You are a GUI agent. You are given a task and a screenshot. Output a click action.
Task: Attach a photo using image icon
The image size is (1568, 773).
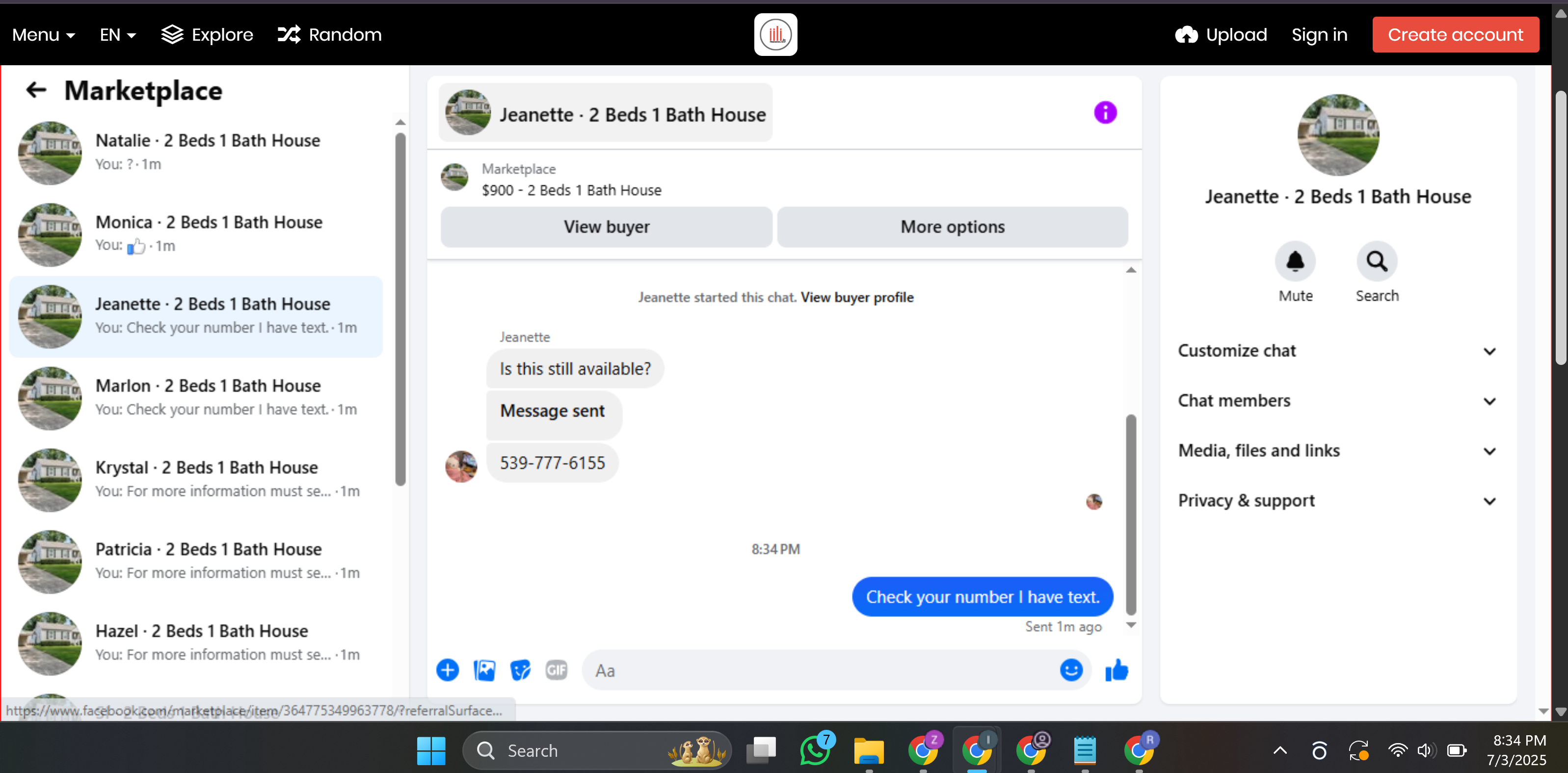click(x=484, y=670)
